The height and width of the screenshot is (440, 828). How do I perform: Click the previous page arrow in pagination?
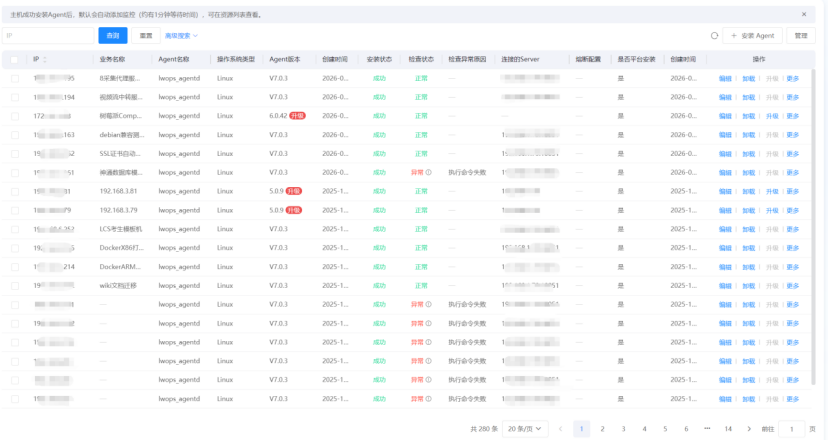(560, 428)
